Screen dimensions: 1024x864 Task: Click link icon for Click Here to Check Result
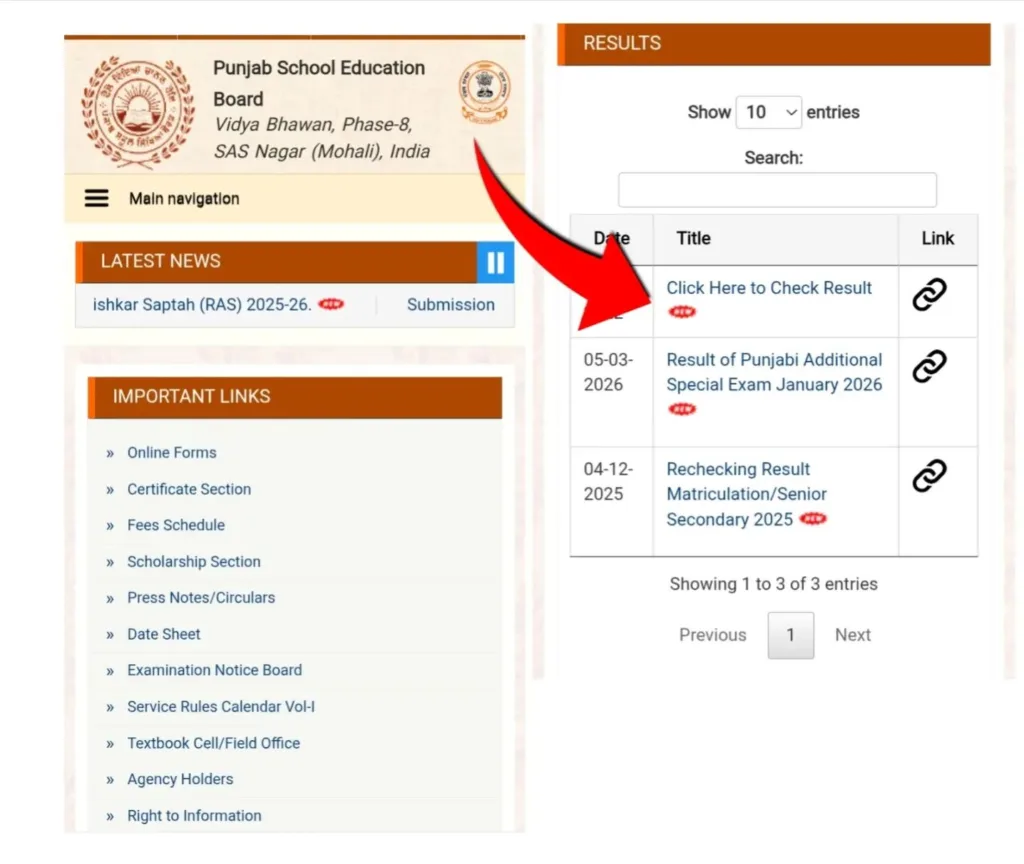click(x=929, y=294)
